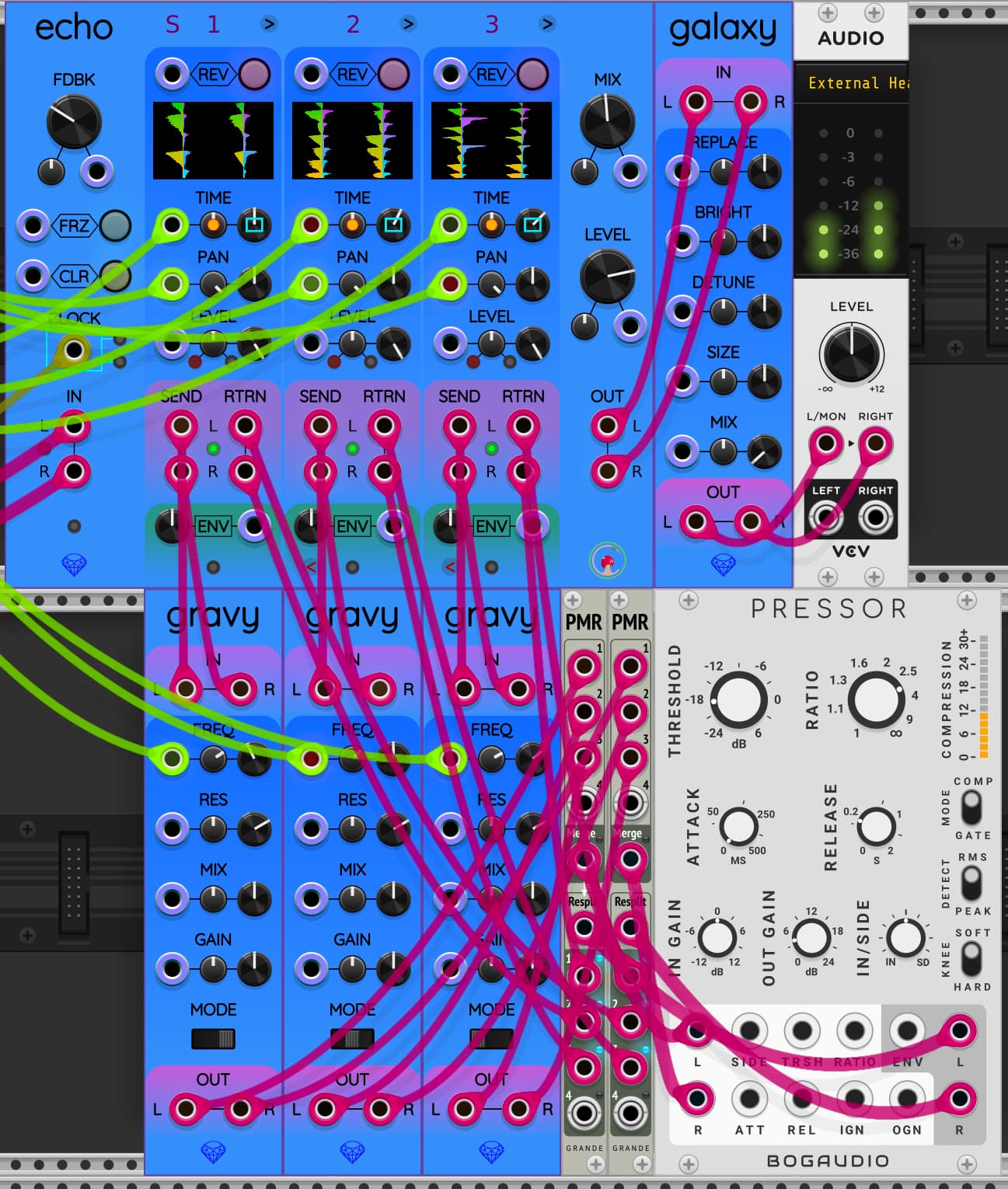1008x1189 pixels.
Task: Click the echo OUT R jack
Action: click(607, 471)
